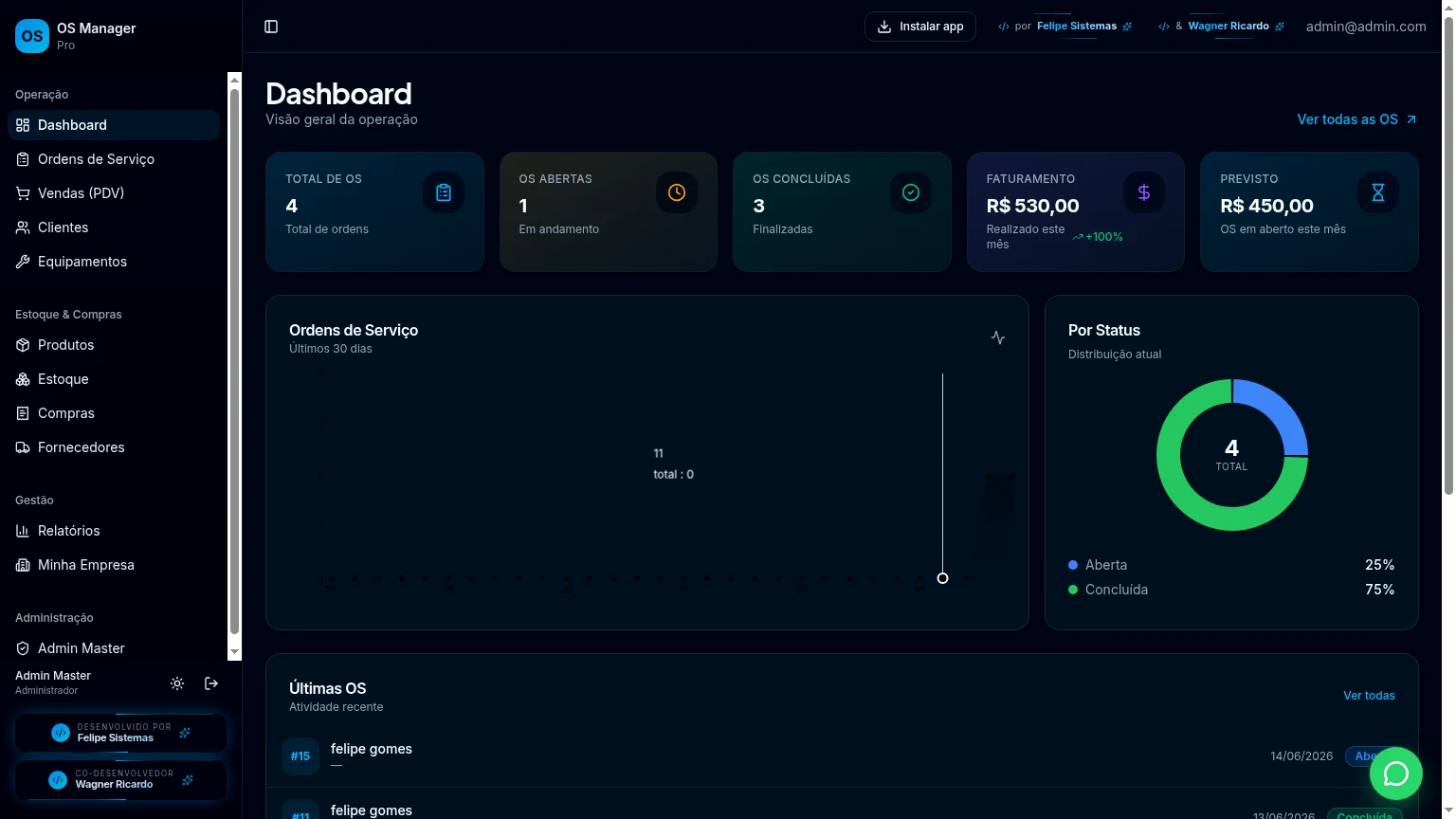Open Compras section
The height and width of the screenshot is (819, 1456).
114,413
